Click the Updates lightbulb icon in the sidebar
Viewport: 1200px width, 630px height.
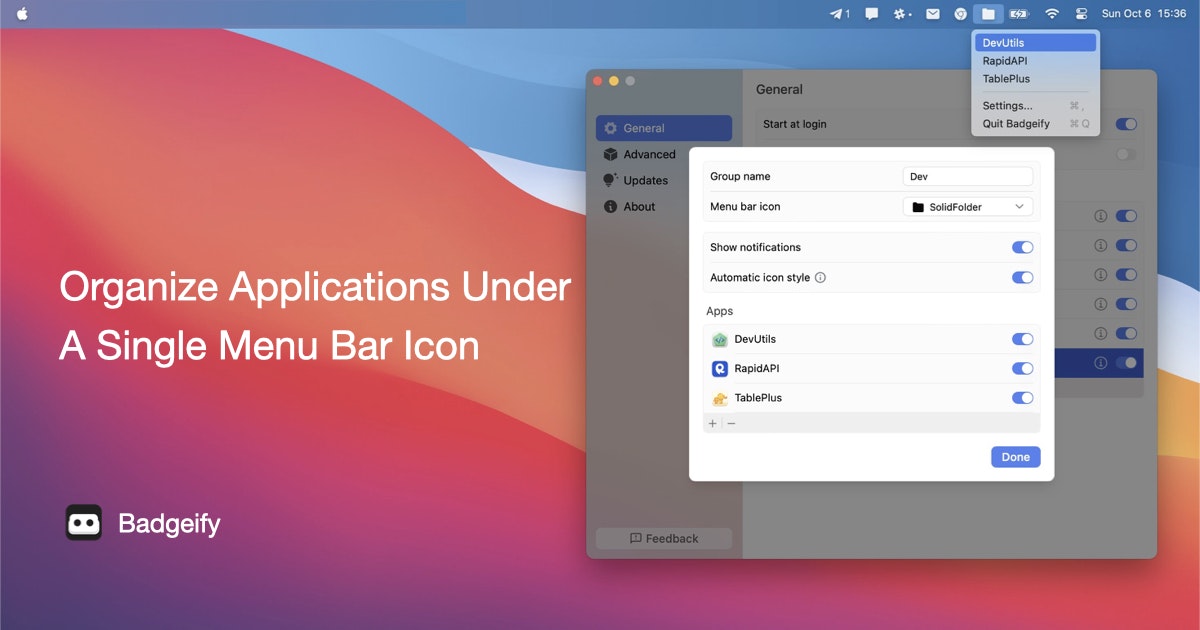point(610,180)
